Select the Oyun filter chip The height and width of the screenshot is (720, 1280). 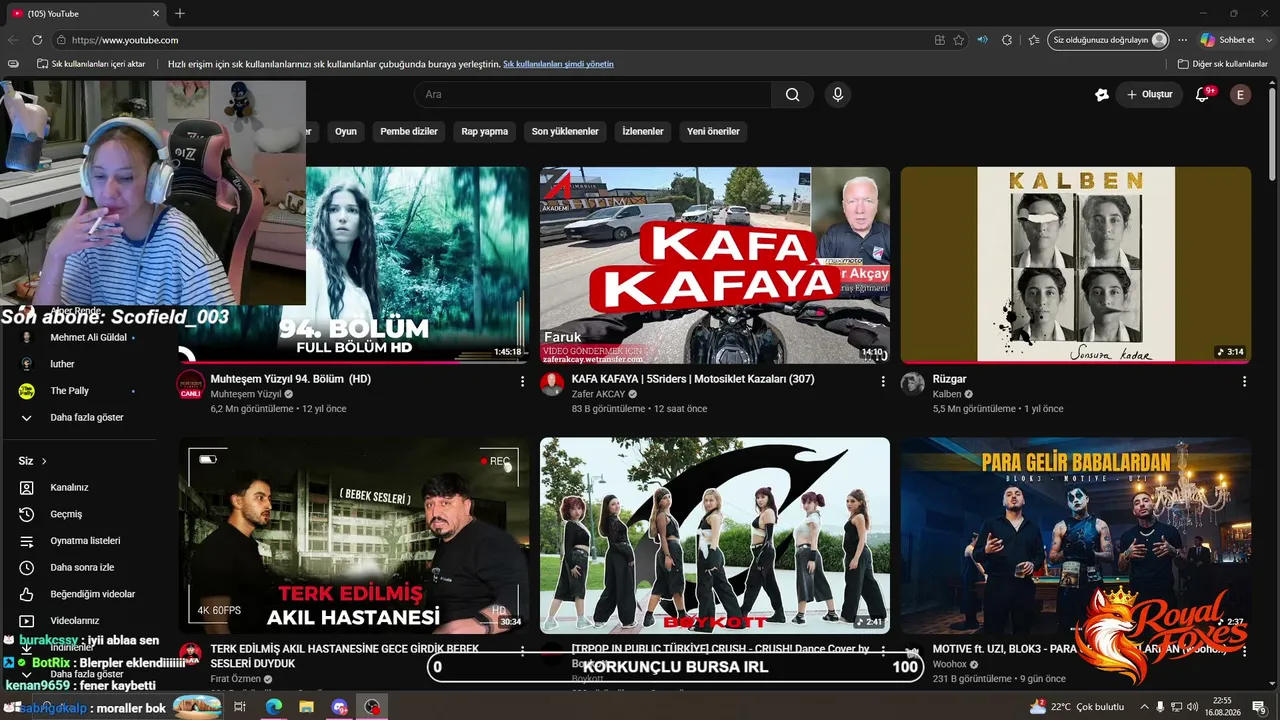[346, 132]
